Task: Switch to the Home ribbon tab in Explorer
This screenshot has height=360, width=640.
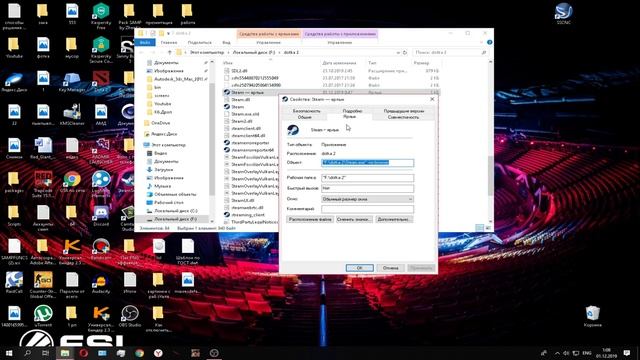Action: (x=169, y=42)
